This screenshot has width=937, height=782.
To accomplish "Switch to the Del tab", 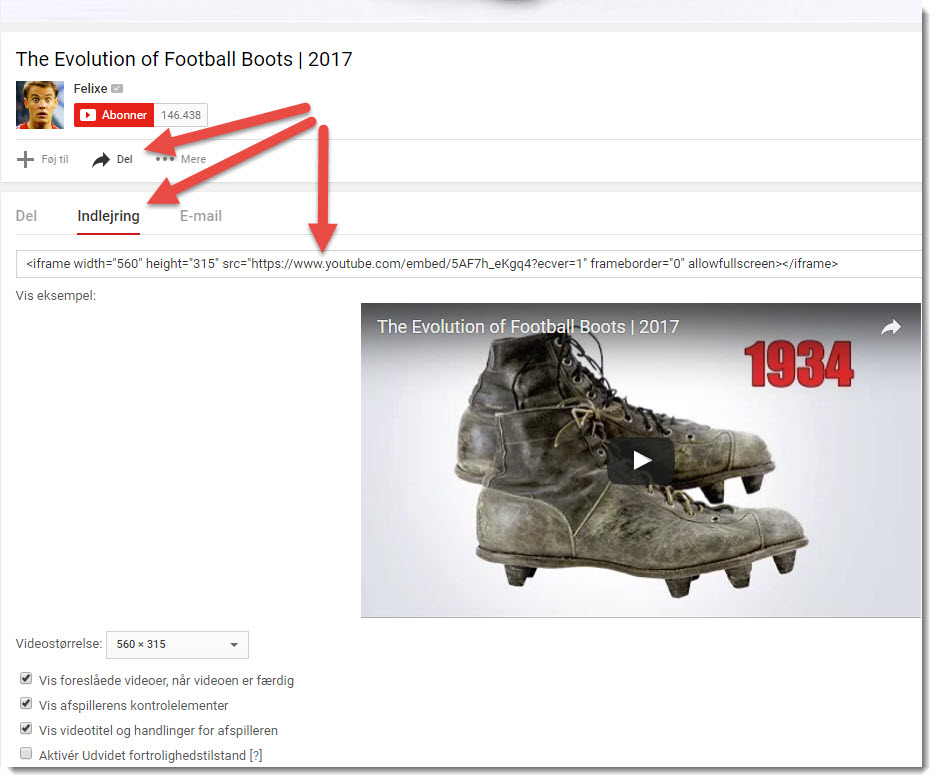I will pos(26,216).
